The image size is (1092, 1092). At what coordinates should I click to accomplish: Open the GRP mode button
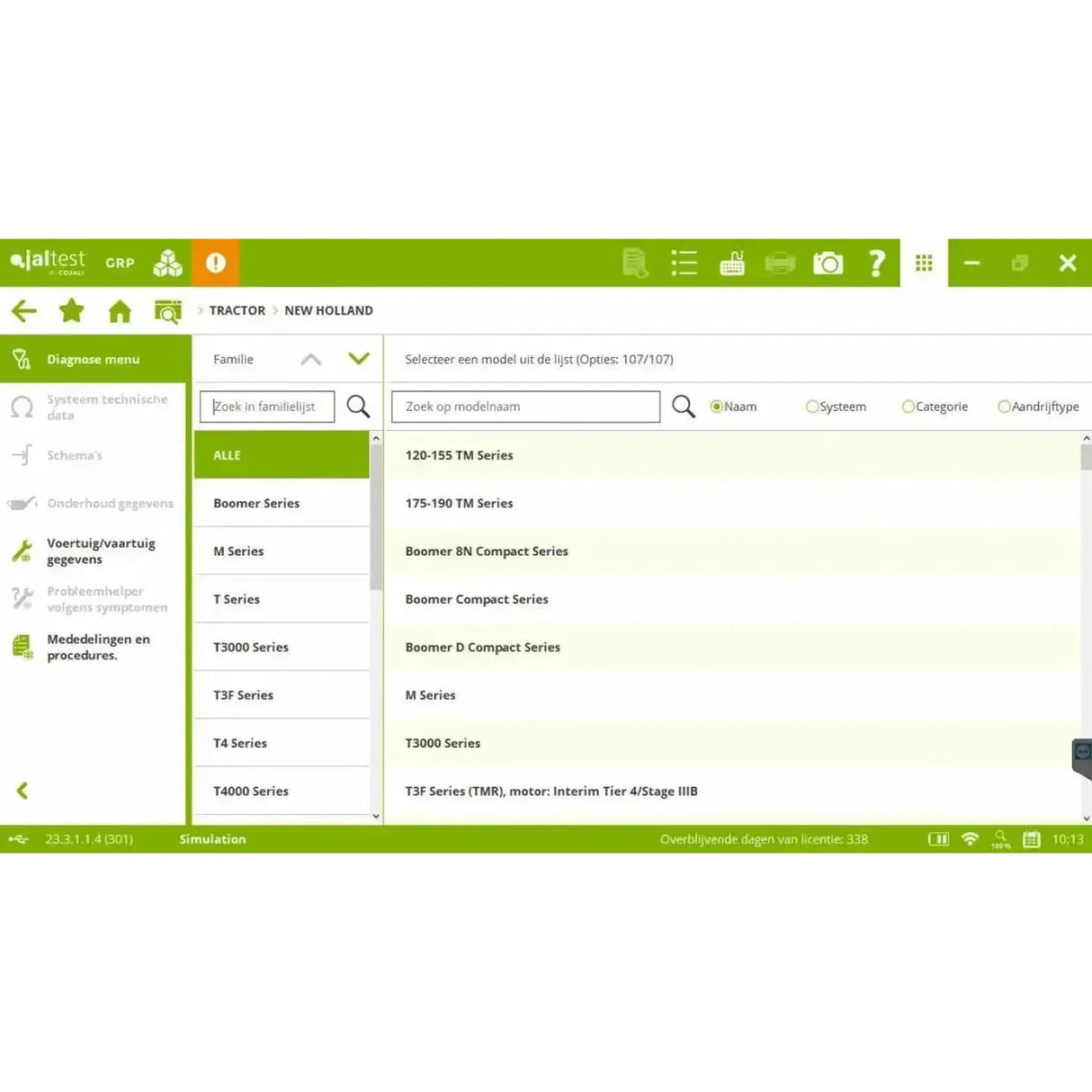pyautogui.click(x=120, y=263)
